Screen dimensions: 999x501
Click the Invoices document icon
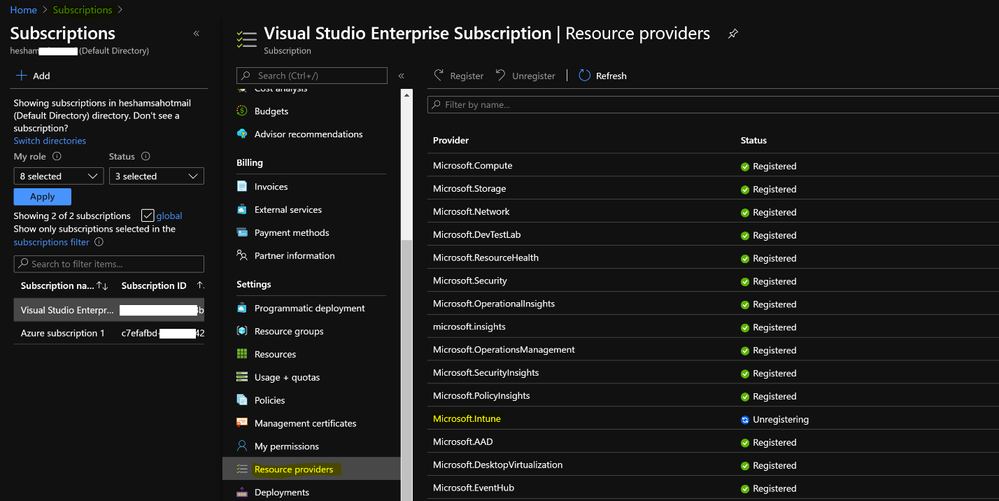242,187
